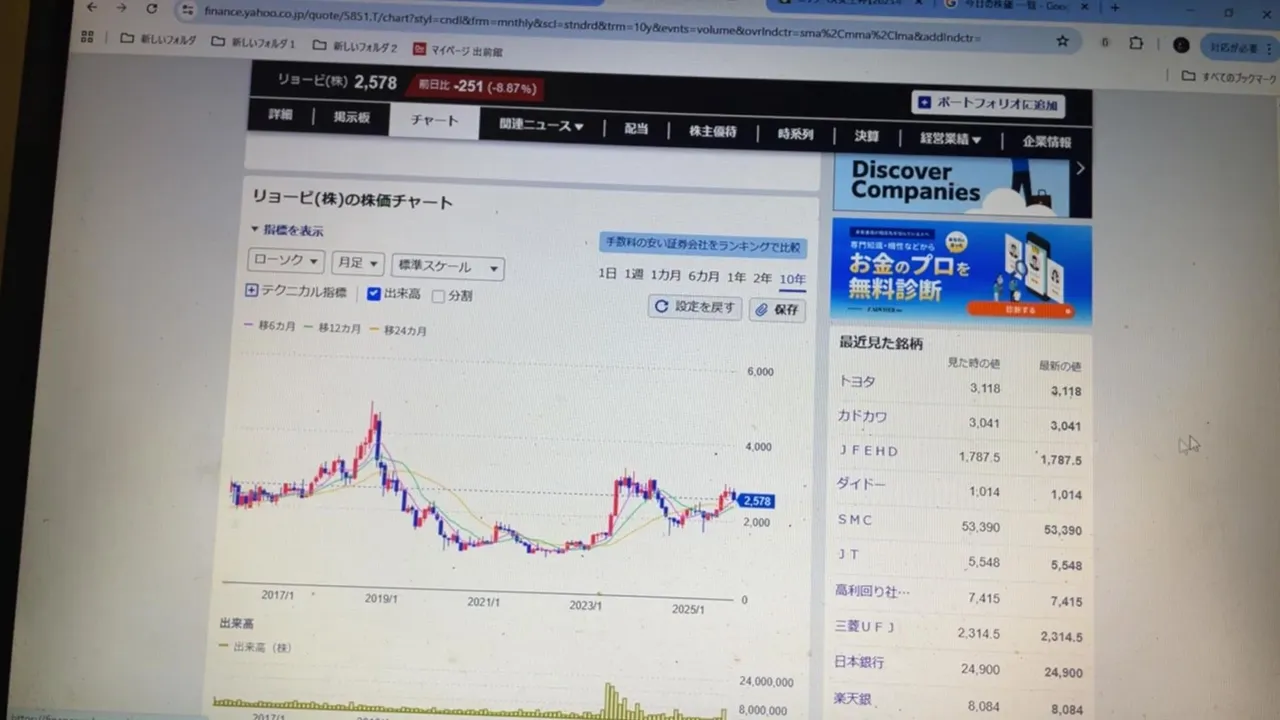1280x720 pixels.
Task: Open the 決算 tab
Action: (x=867, y=136)
